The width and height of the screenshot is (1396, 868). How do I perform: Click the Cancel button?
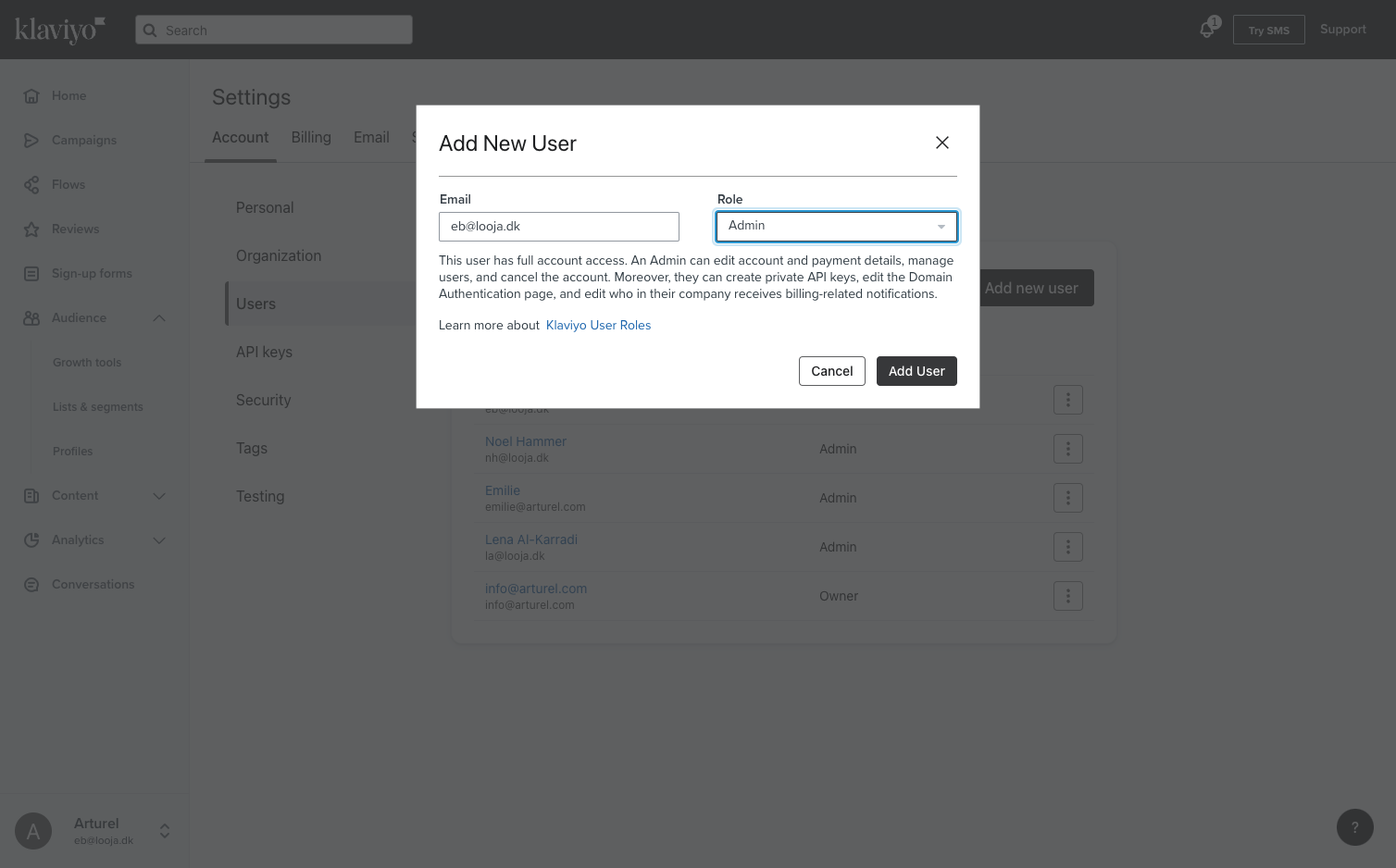coord(832,371)
